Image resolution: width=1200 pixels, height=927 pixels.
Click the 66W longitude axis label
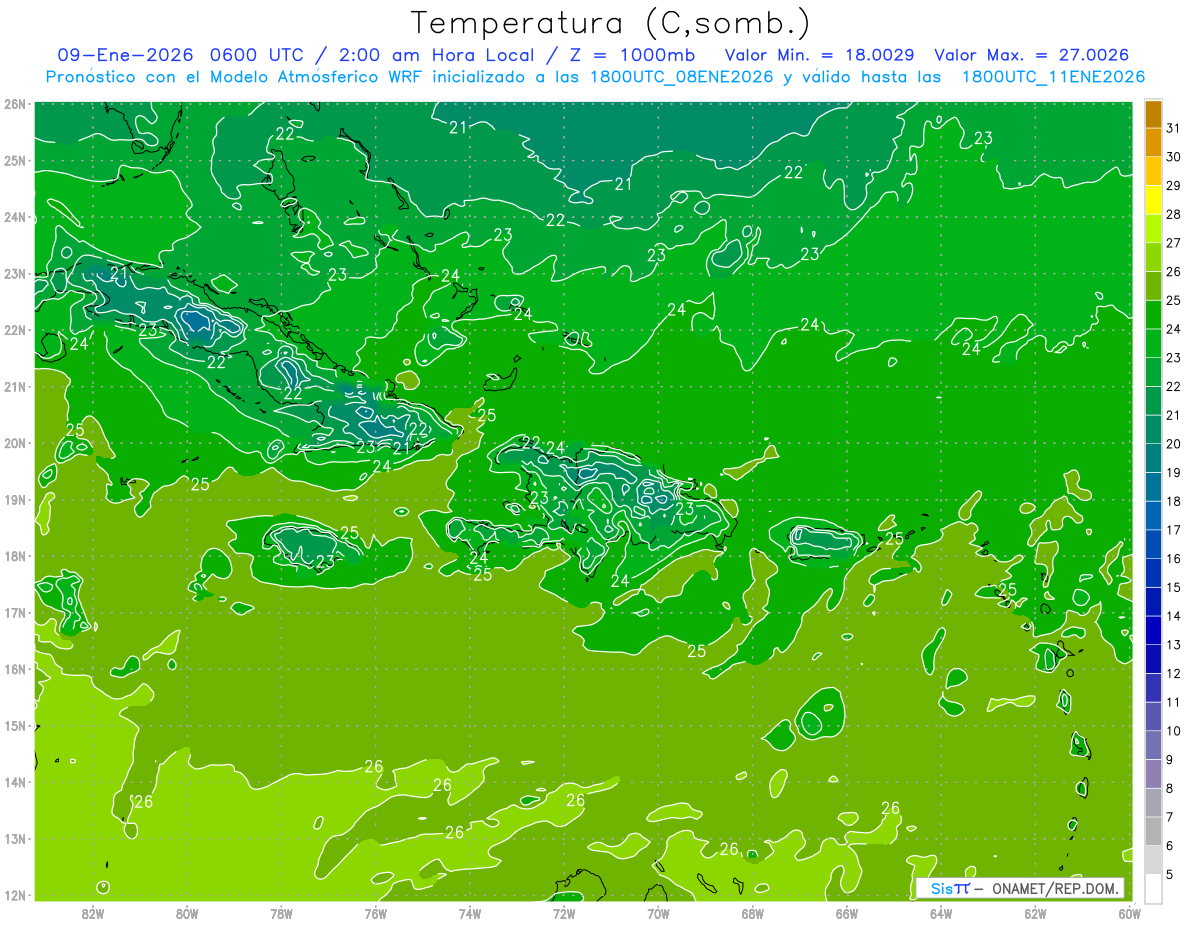click(x=846, y=913)
